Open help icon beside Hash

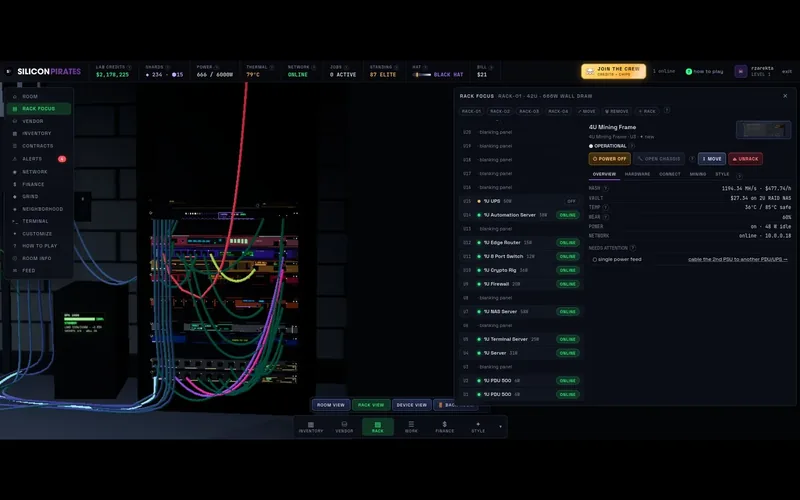606,188
